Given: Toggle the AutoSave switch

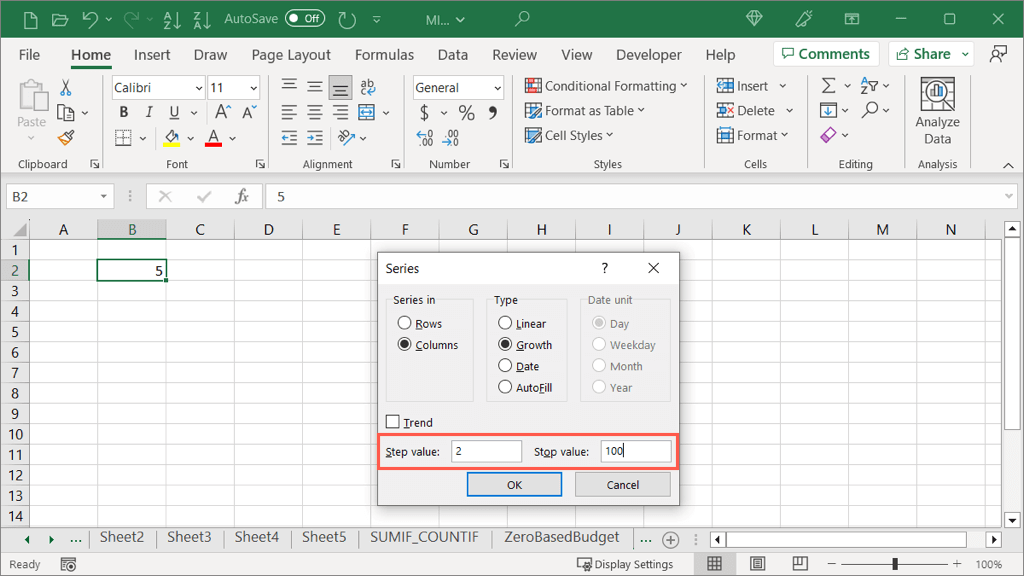Looking at the screenshot, I should pyautogui.click(x=305, y=18).
